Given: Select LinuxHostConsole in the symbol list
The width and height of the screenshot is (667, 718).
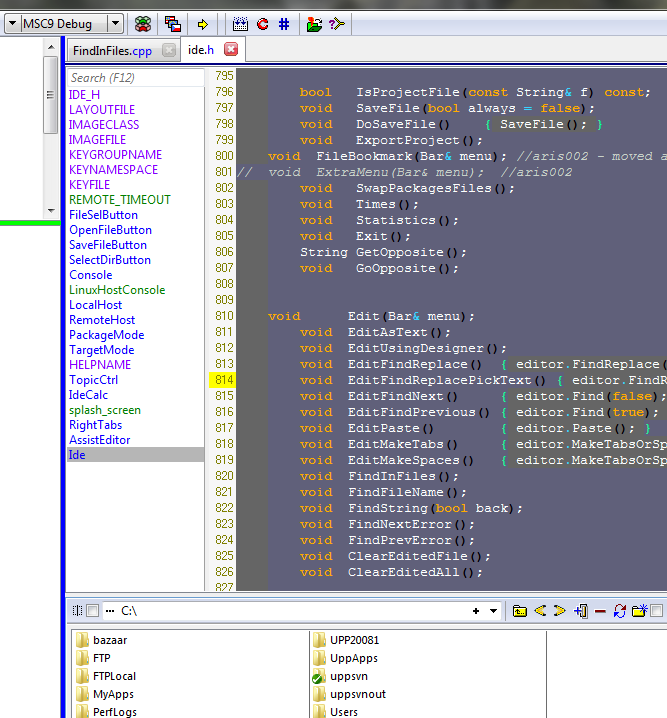Looking at the screenshot, I should [x=116, y=290].
